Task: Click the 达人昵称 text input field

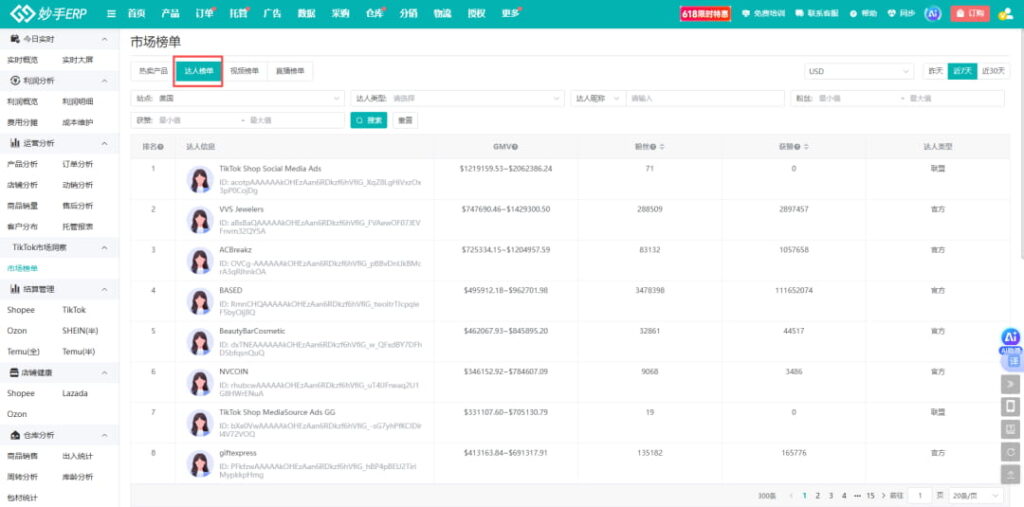Action: click(705, 99)
